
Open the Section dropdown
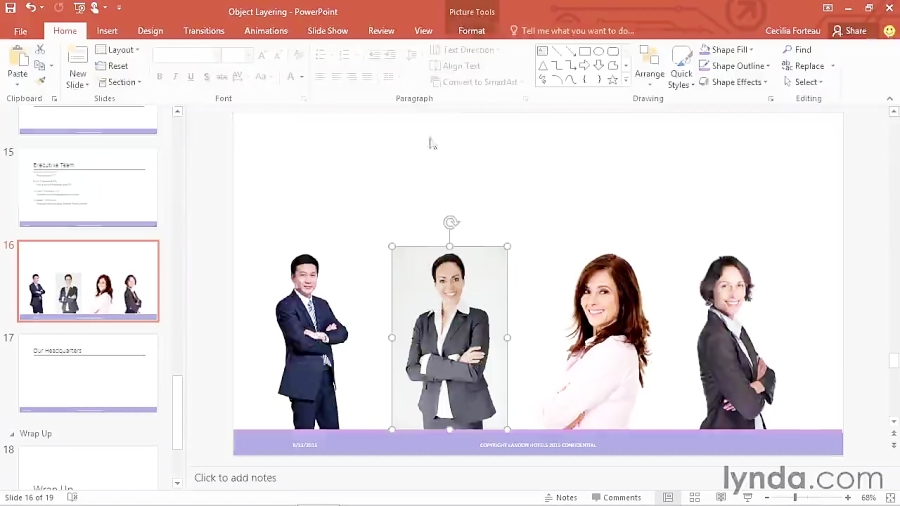pos(119,82)
